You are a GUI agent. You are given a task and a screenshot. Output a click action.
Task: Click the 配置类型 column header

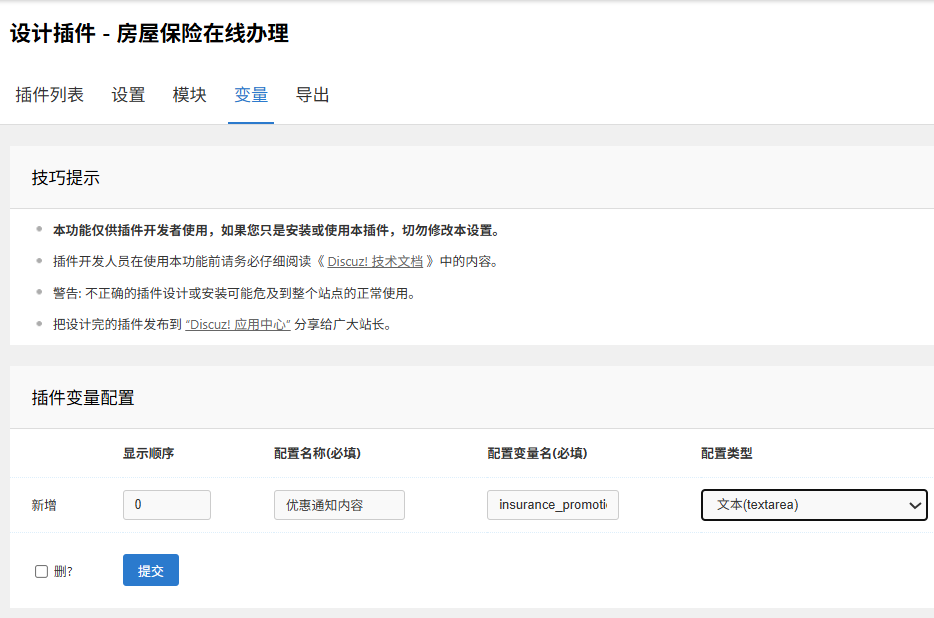tap(727, 453)
